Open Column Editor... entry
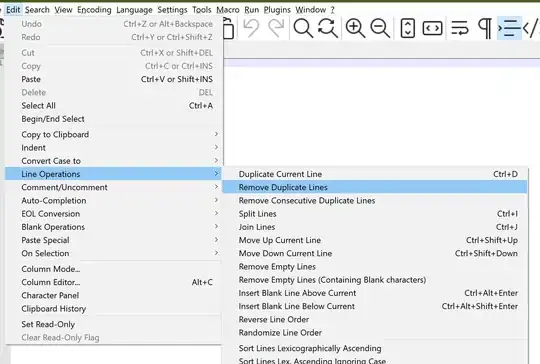This screenshot has width=540, height=364. (x=114, y=282)
